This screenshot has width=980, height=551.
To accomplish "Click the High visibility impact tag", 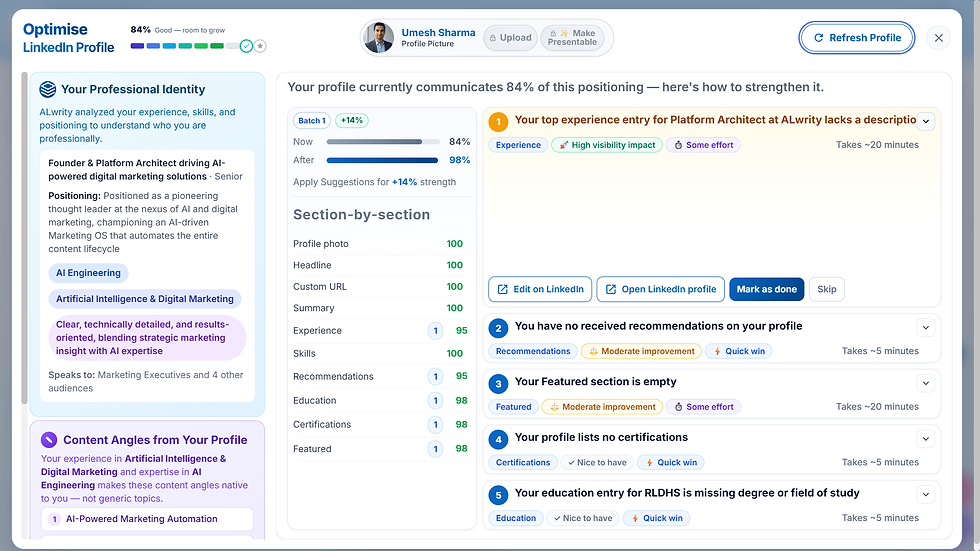I will (x=607, y=145).
